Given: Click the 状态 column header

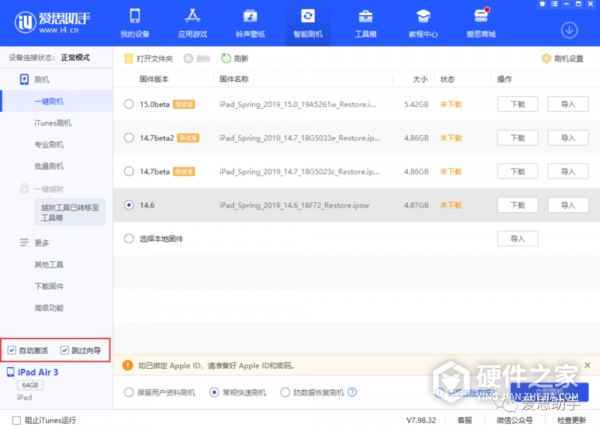Looking at the screenshot, I should (447, 79).
